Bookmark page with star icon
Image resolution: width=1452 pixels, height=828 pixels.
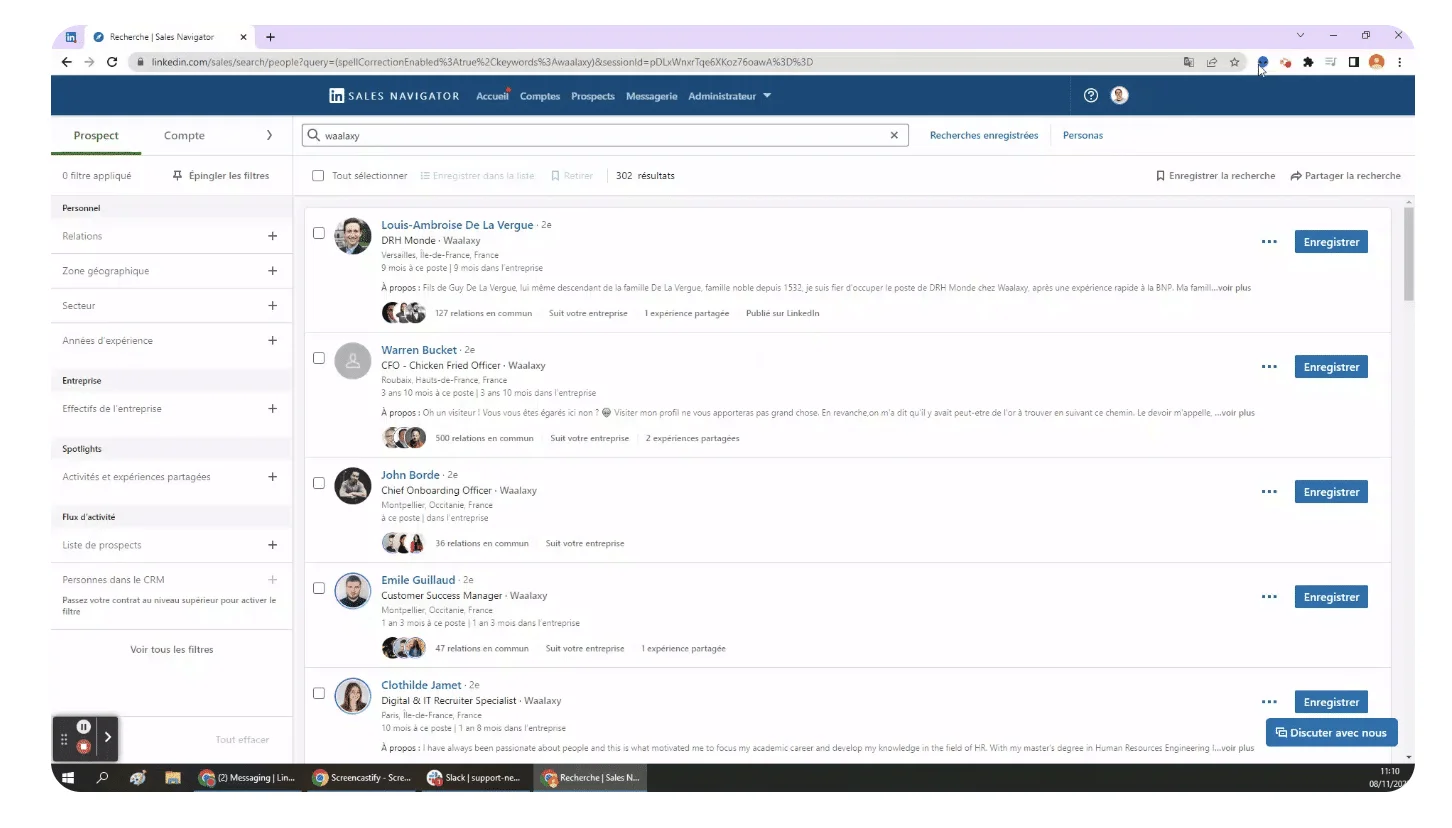[x=1235, y=62]
